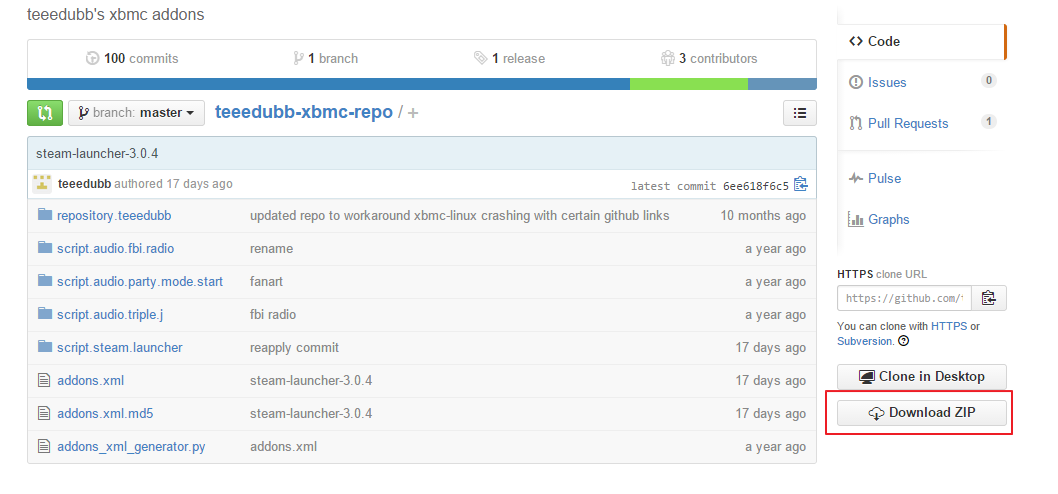Open 'addons.xml' commit message in generator row
This screenshot has width=1058, height=494.
pos(283,447)
